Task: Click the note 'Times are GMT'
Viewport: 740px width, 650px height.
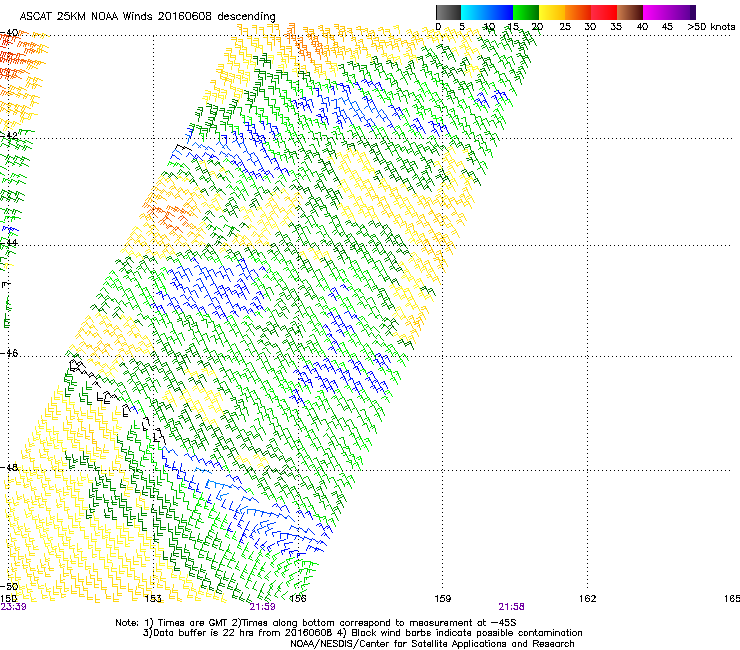Action: pyautogui.click(x=193, y=623)
